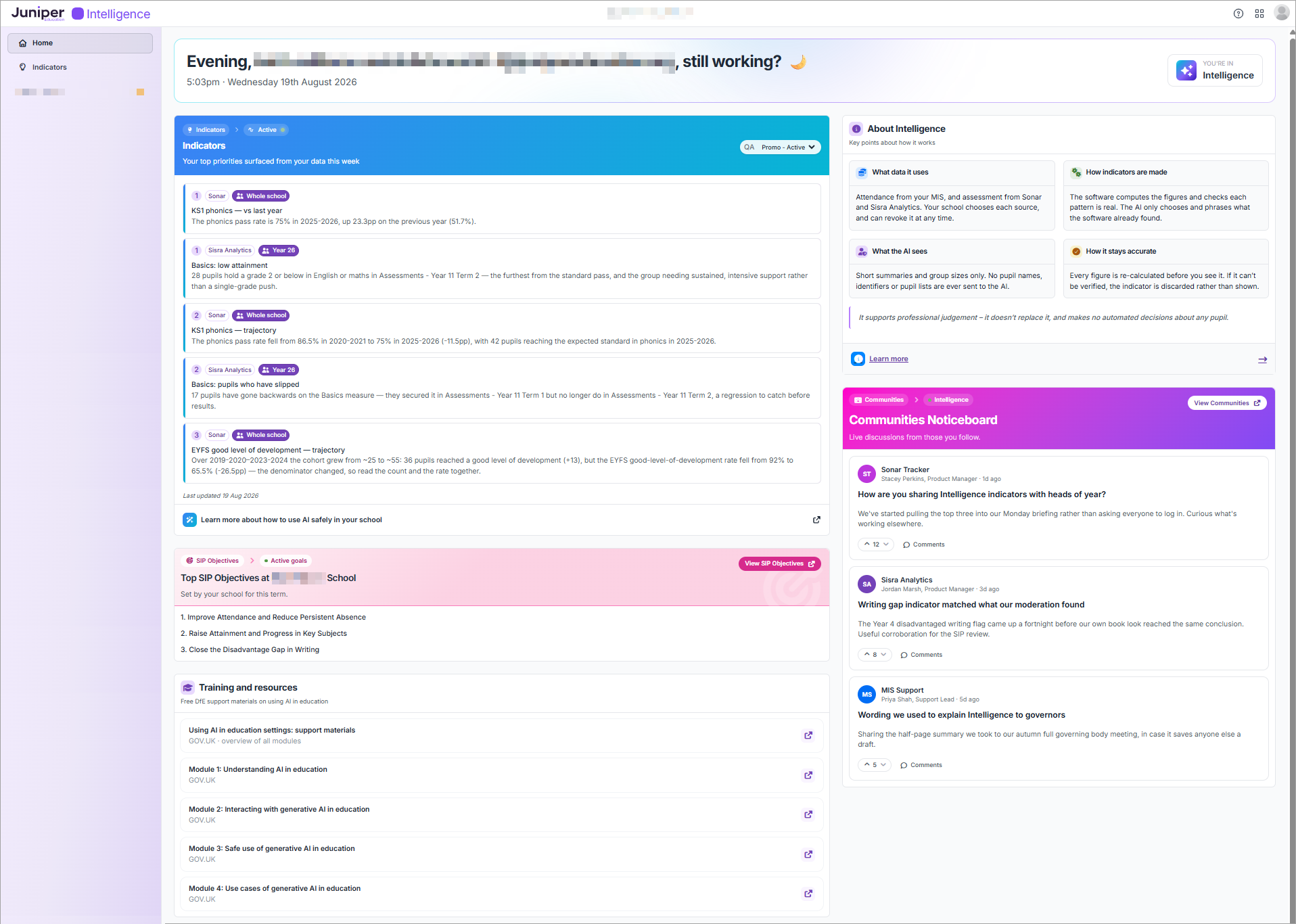Viewport: 1296px width, 924px height.
Task: Click the What data it uses icon
Action: (862, 172)
